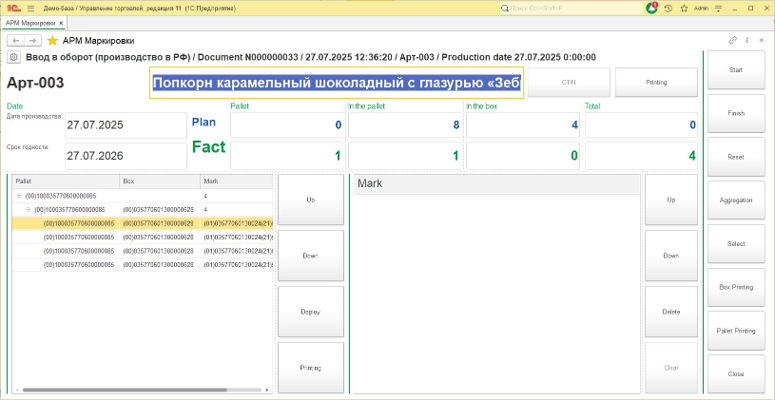This screenshot has height=400, width=775.
Task: Click the Plan value under Pallet
Action: pyautogui.click(x=287, y=125)
